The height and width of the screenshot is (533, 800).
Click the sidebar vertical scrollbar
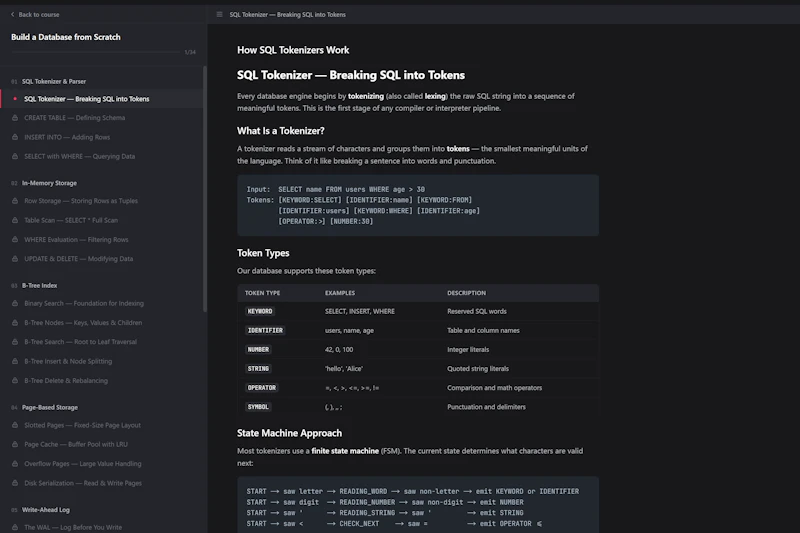pyautogui.click(x=205, y=189)
